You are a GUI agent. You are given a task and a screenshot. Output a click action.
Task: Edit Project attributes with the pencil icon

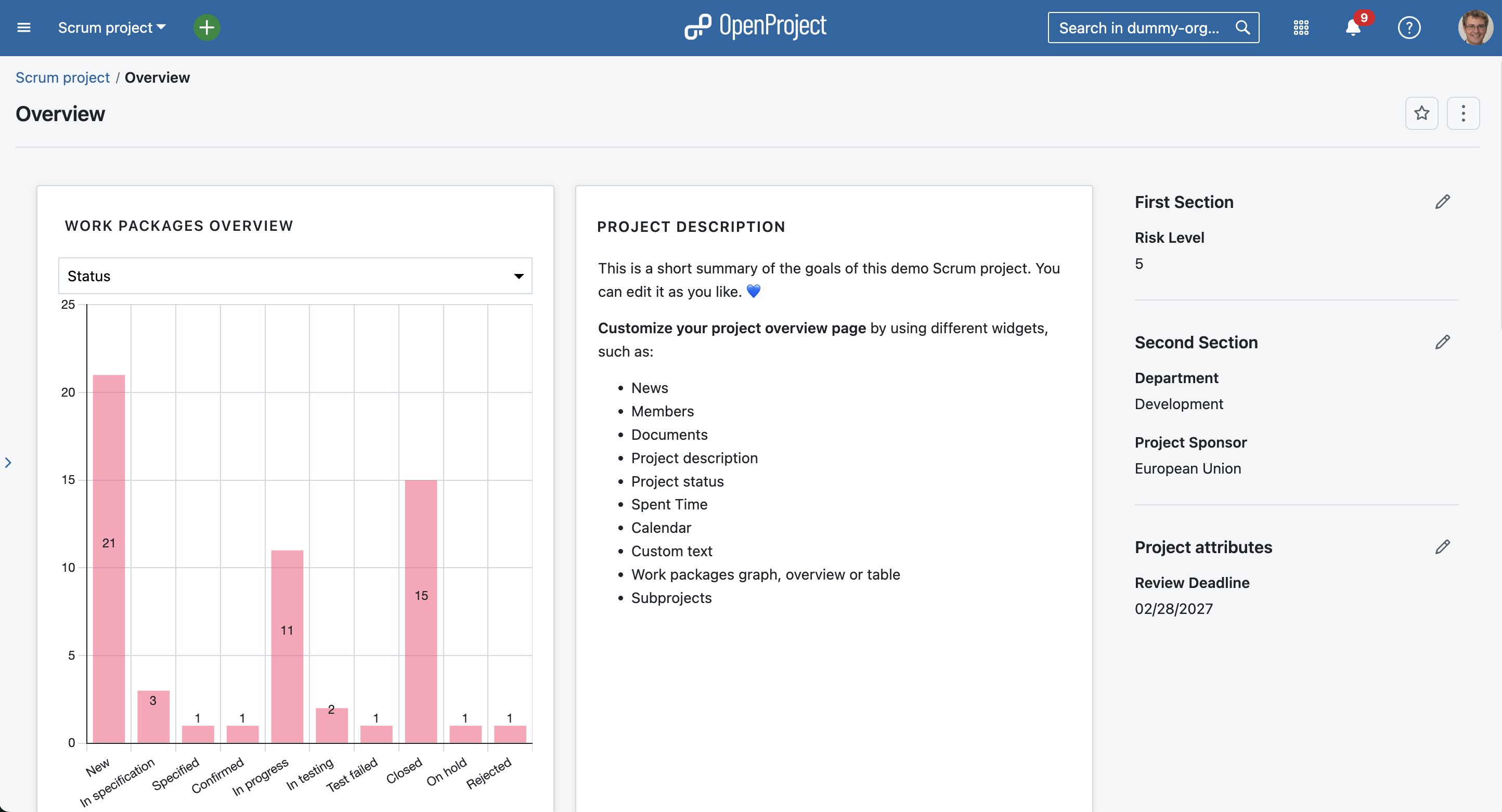[x=1444, y=547]
